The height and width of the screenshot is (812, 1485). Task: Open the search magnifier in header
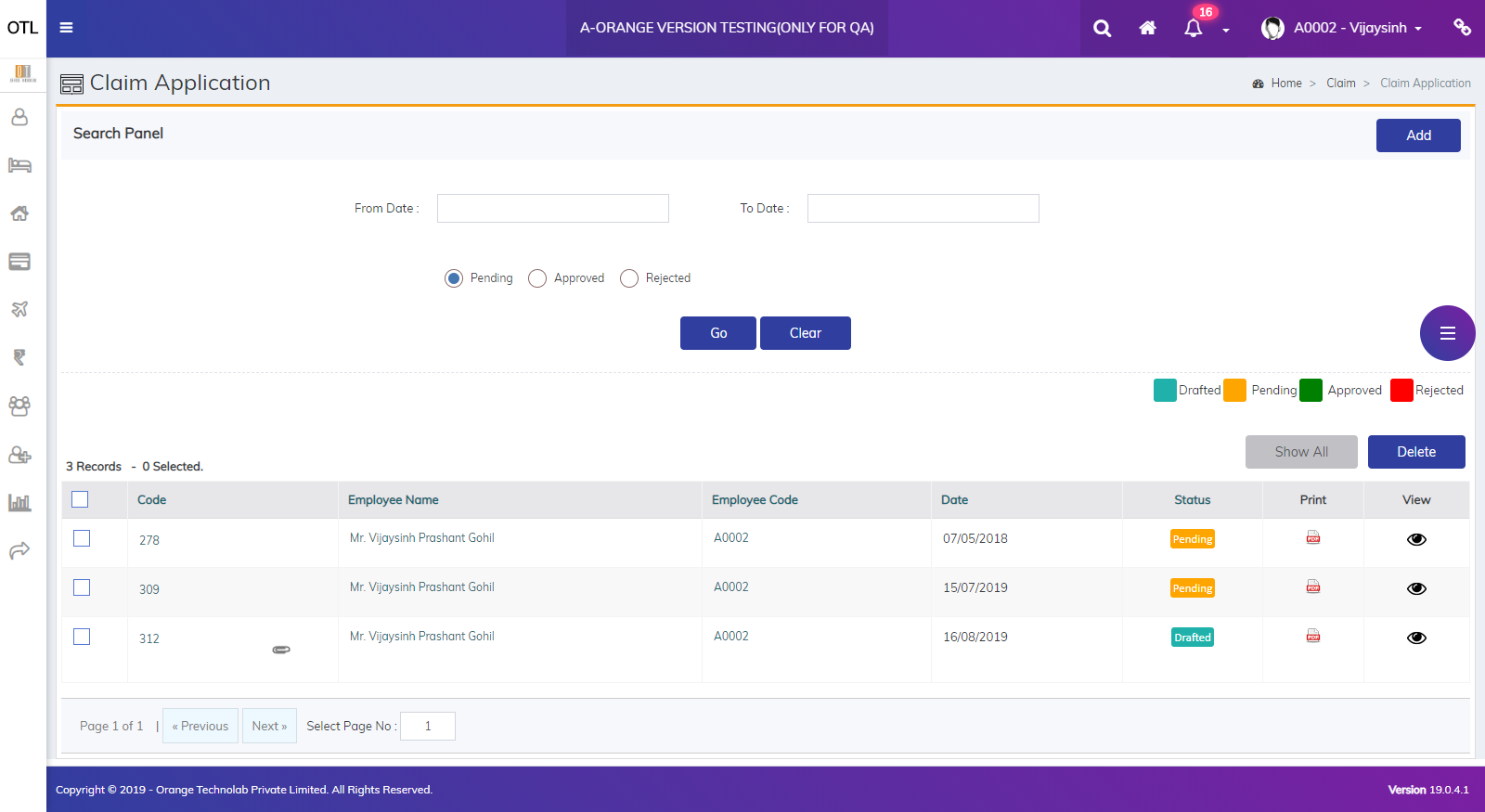coord(1102,28)
